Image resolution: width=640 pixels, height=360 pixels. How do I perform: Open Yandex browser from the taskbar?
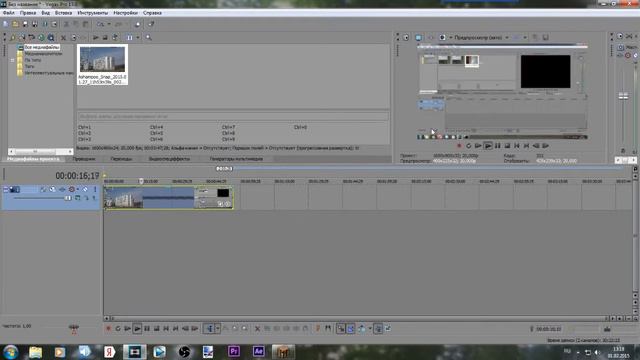109,352
